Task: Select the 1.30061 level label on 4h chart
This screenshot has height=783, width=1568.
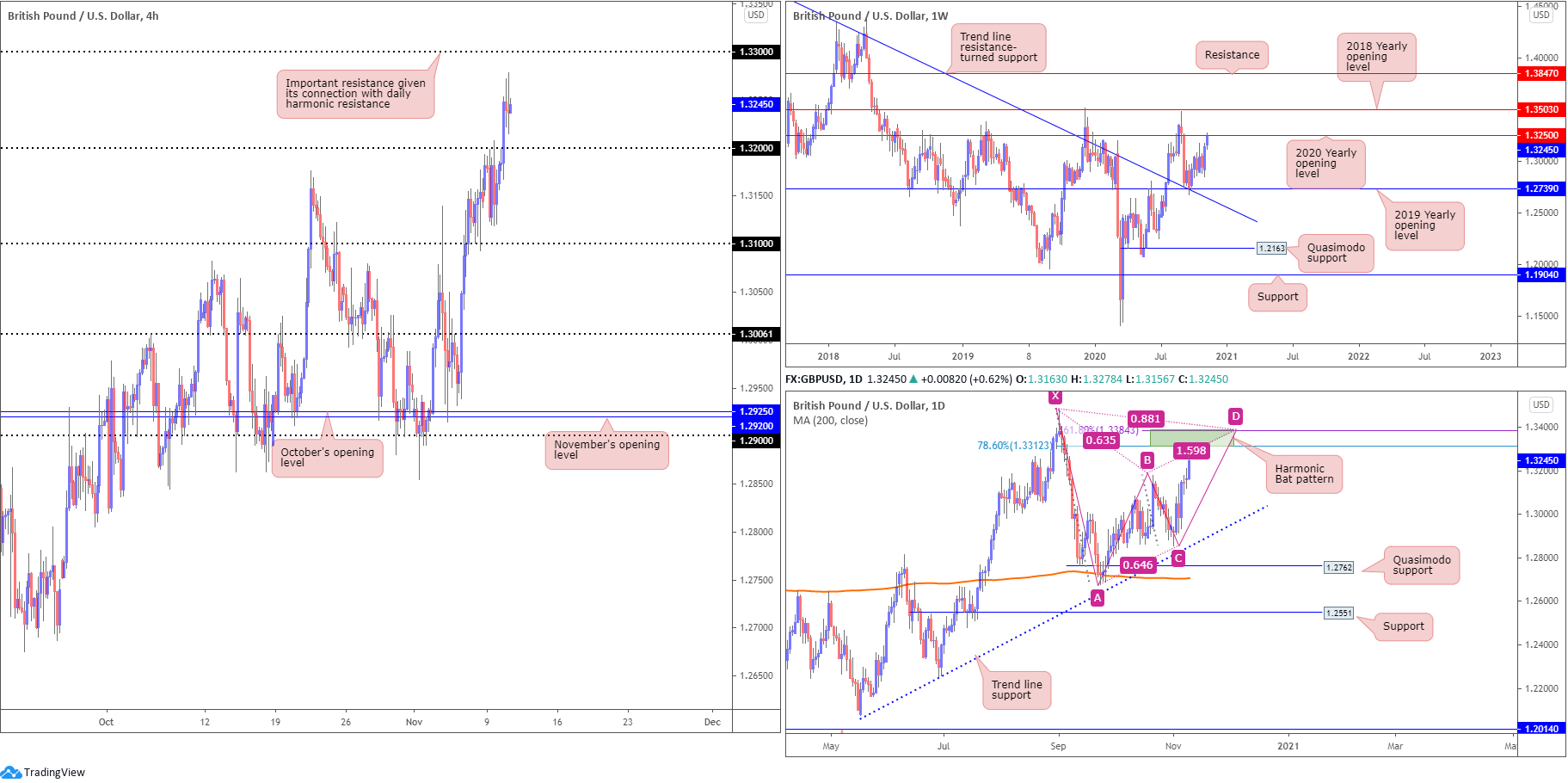Action: tap(757, 334)
